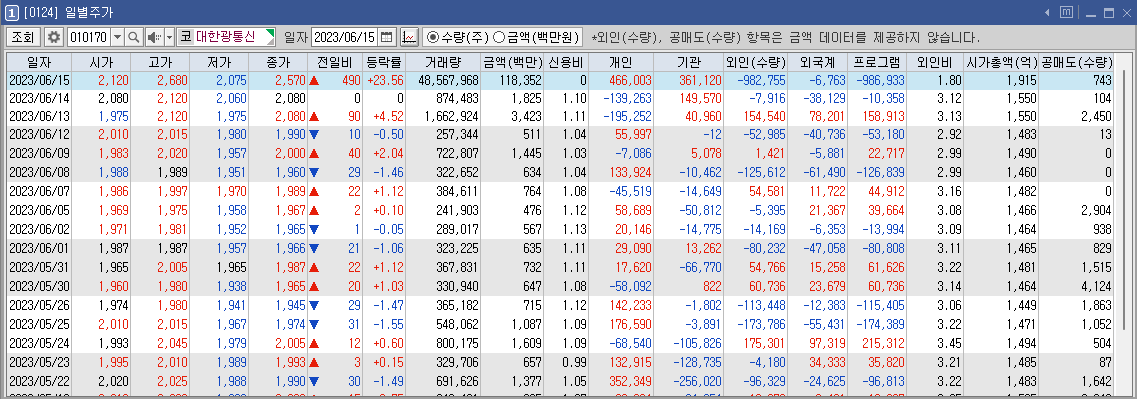Click the 개인 column header

[621, 62]
